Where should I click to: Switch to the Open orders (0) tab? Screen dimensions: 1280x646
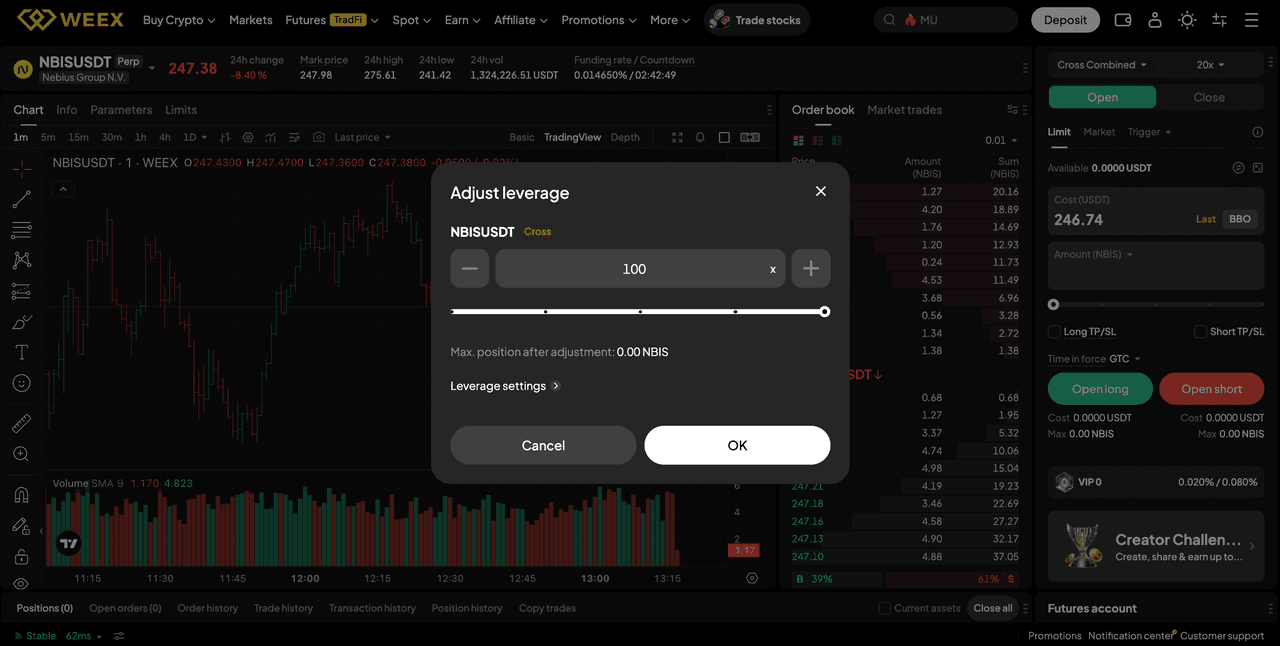tap(125, 608)
